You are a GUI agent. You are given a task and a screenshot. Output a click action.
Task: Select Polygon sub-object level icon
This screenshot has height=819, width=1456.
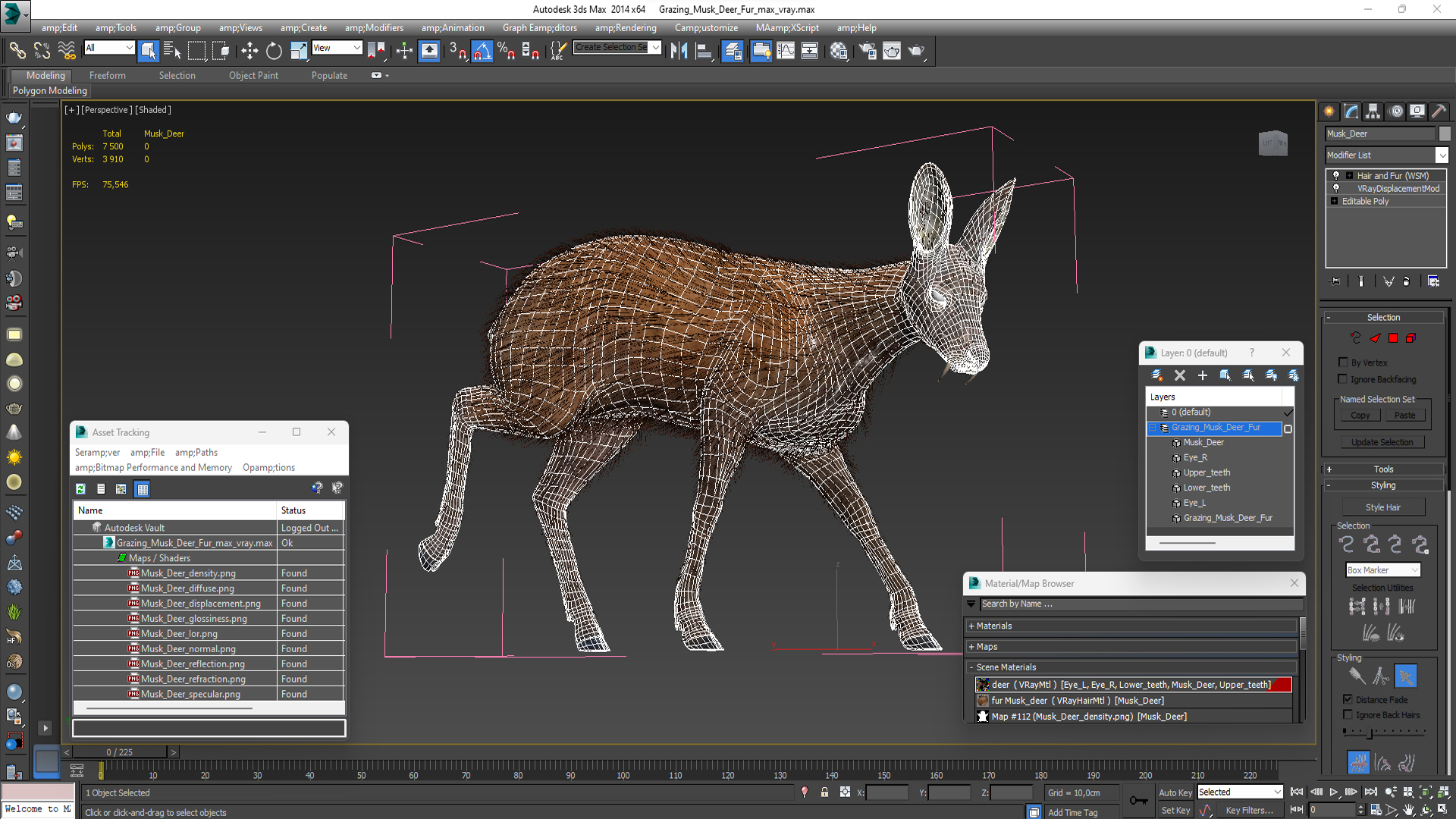(1392, 338)
